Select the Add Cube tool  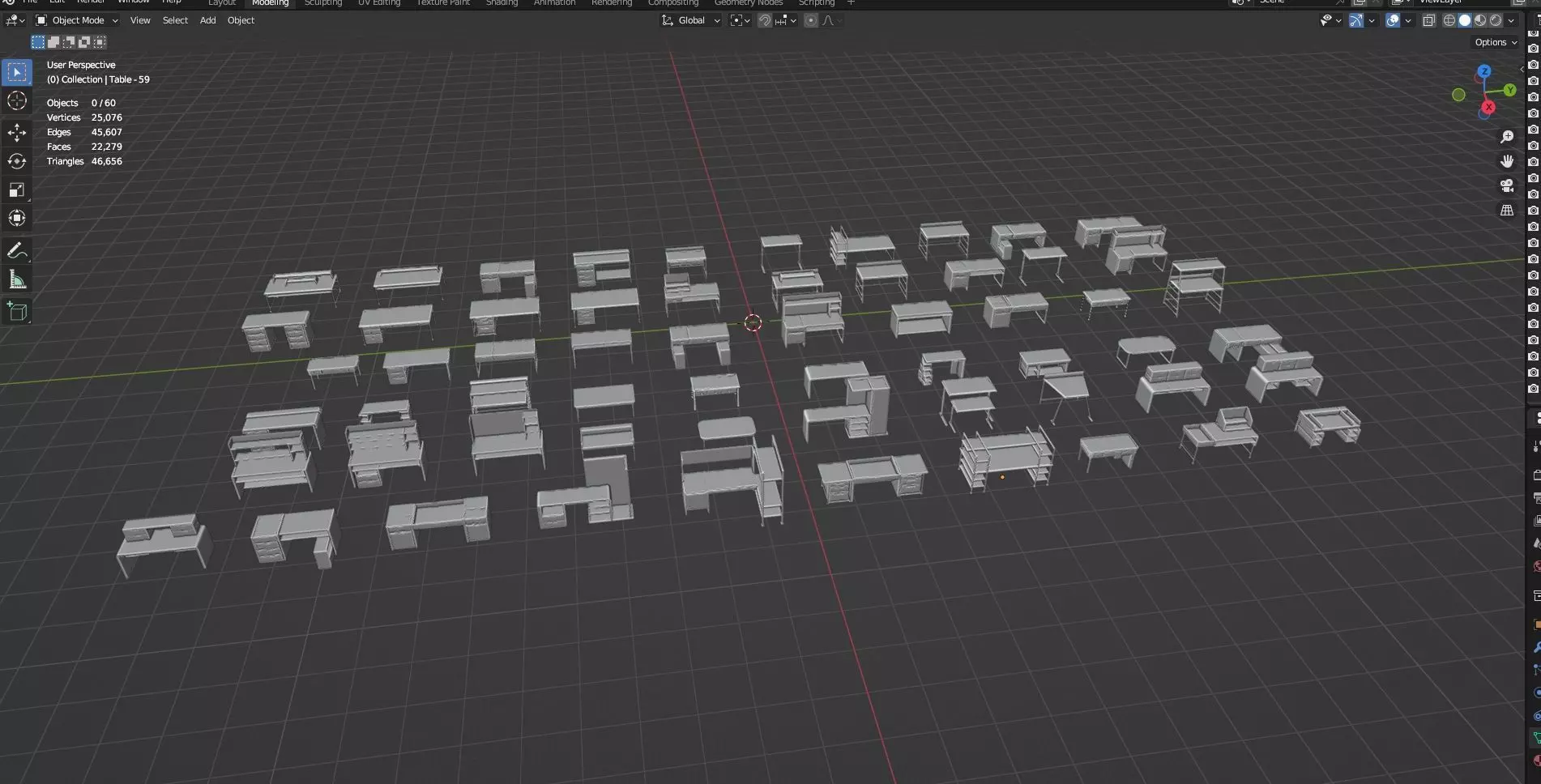[x=17, y=312]
